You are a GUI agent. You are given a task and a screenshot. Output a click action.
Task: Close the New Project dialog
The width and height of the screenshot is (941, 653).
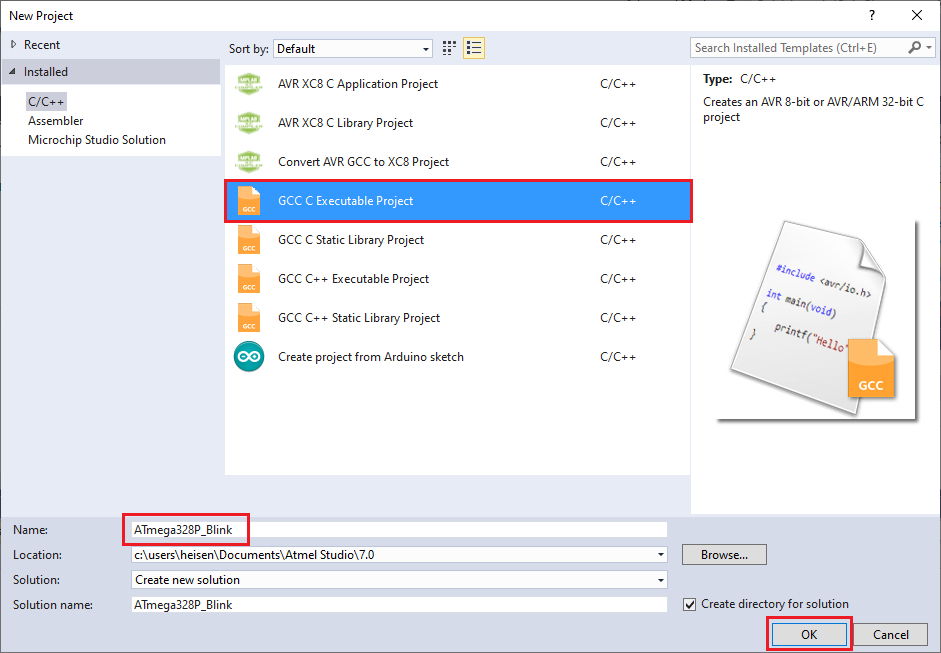tap(917, 16)
